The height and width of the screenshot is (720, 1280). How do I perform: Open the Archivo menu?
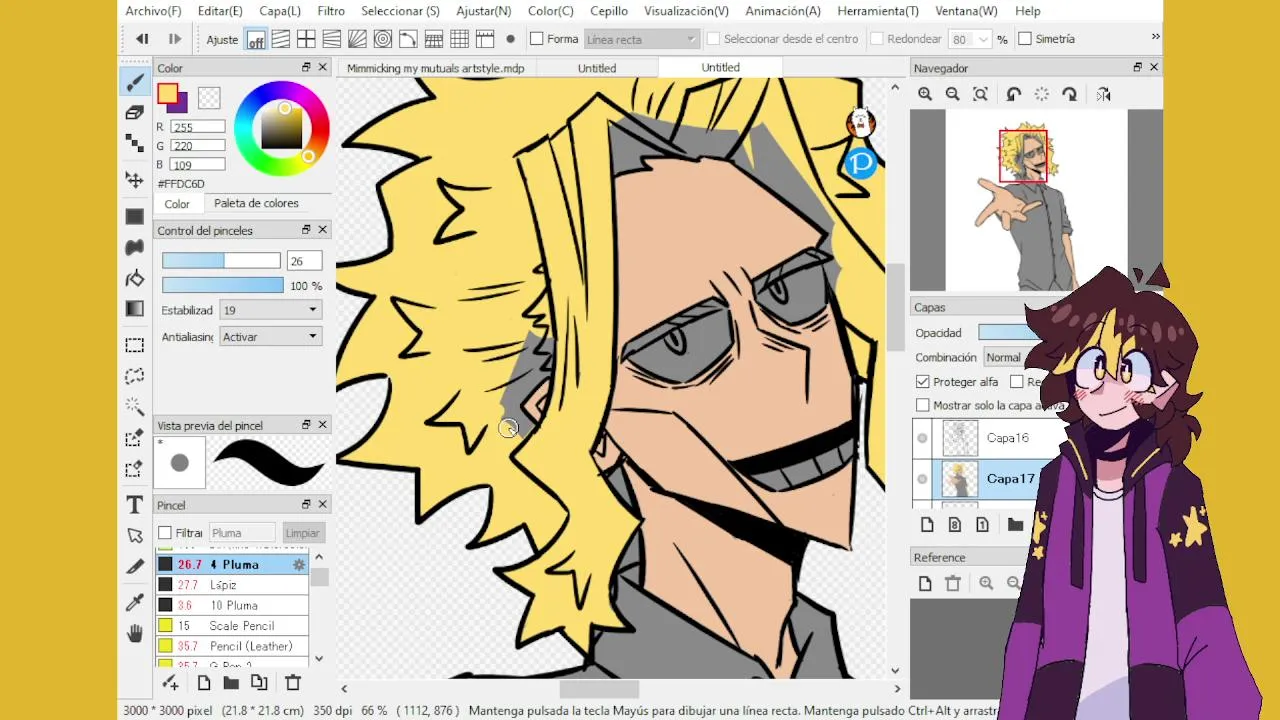point(153,11)
